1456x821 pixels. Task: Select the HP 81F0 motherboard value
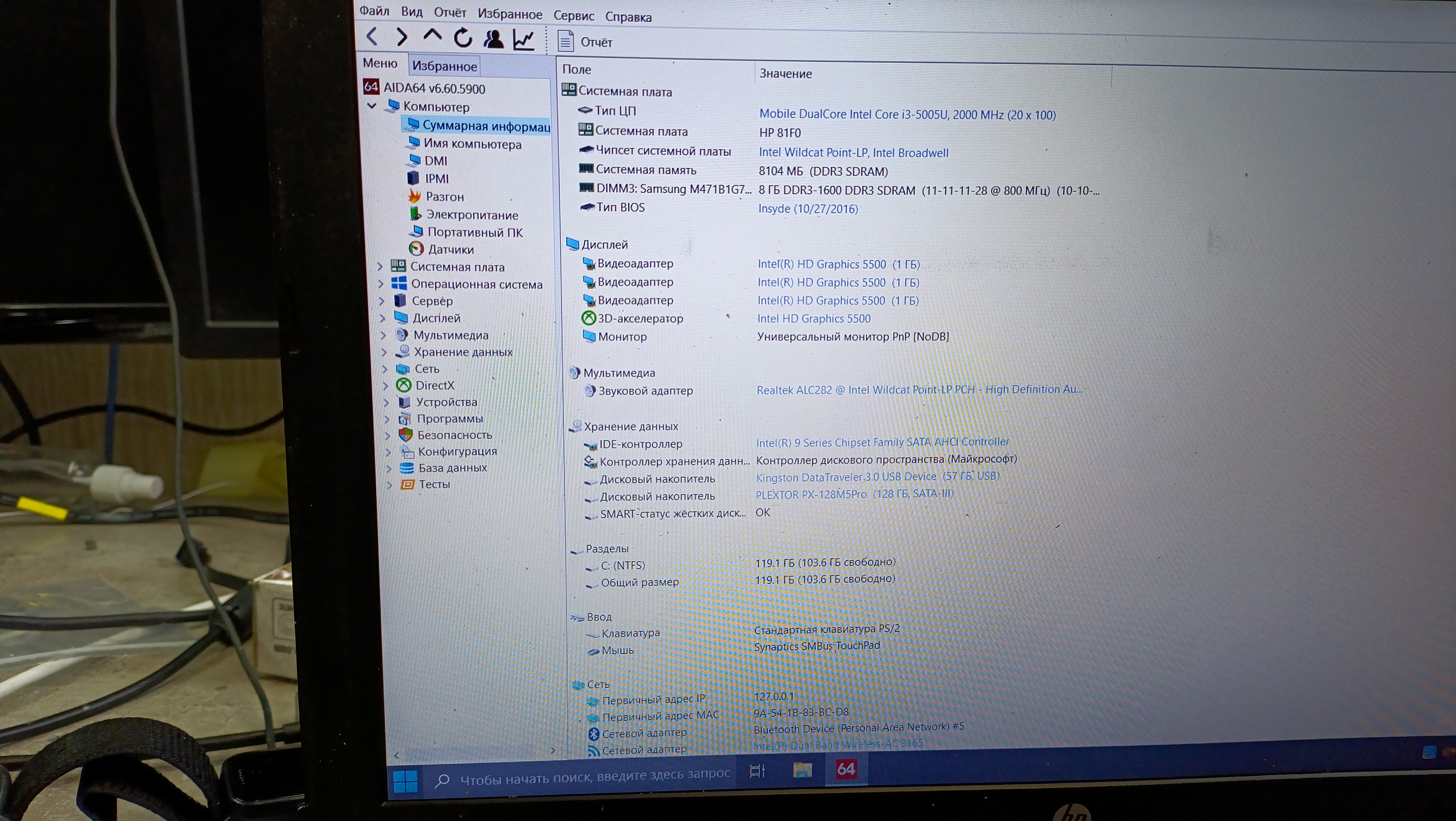click(779, 133)
